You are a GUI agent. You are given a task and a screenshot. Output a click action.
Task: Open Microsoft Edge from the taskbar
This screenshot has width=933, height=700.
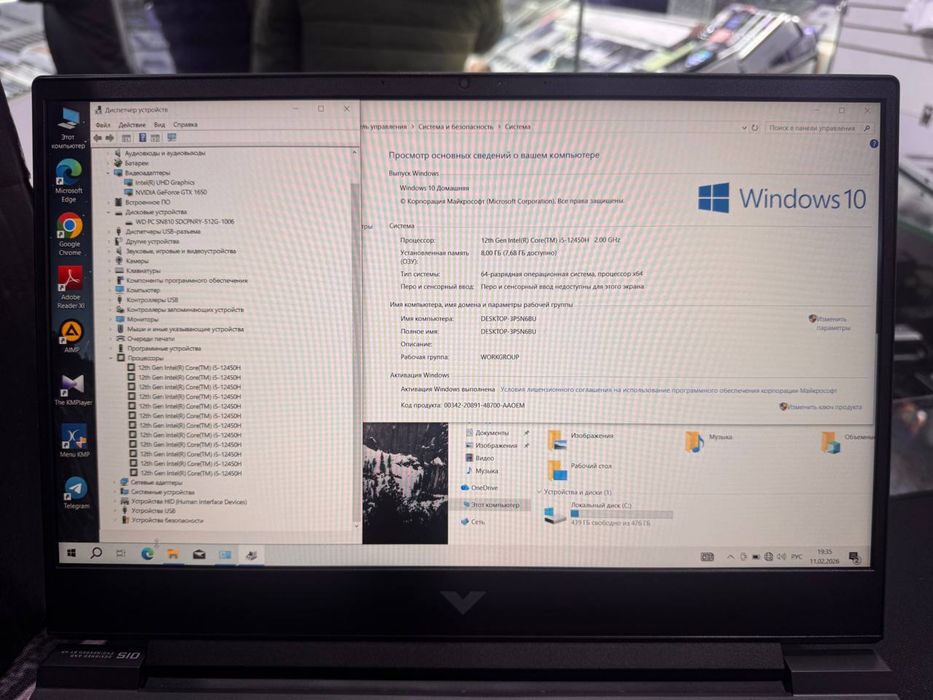click(147, 554)
